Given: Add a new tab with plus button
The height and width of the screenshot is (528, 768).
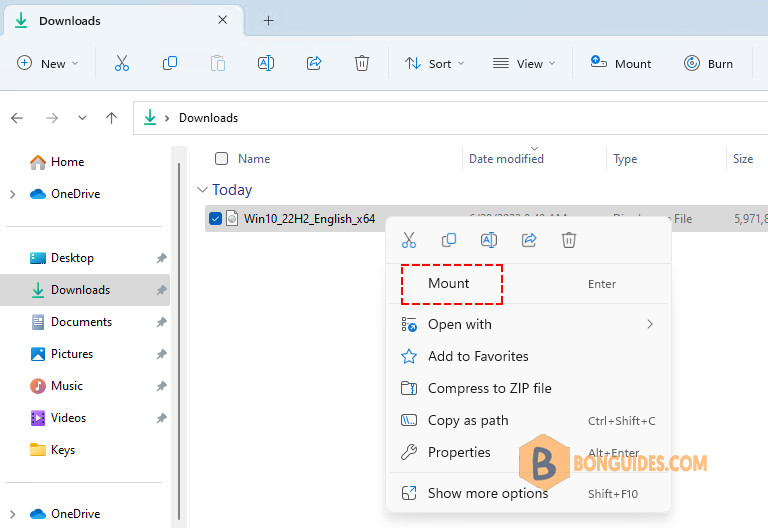Looking at the screenshot, I should click(268, 21).
